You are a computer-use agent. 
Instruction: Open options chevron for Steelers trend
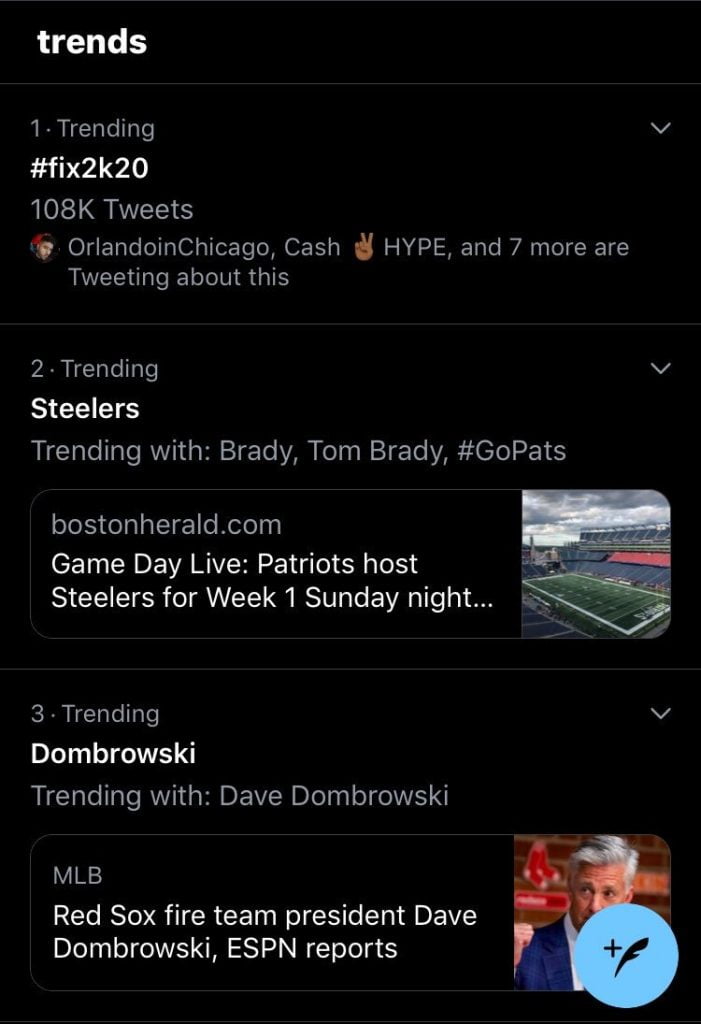tap(661, 368)
